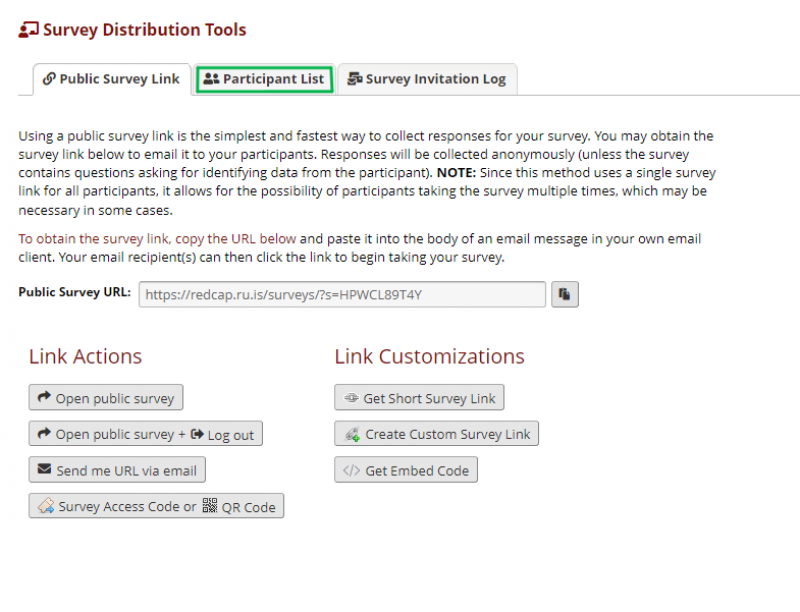Click inside the Public Survey URL field
The width and height of the screenshot is (800, 612).
pyautogui.click(x=342, y=294)
